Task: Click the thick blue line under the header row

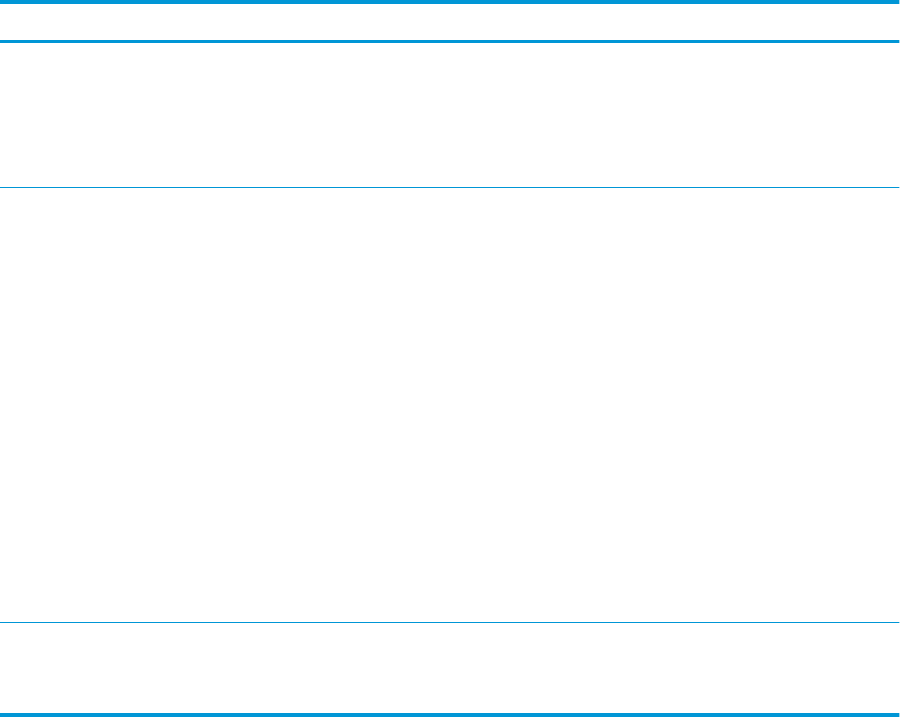Action: [450, 41]
